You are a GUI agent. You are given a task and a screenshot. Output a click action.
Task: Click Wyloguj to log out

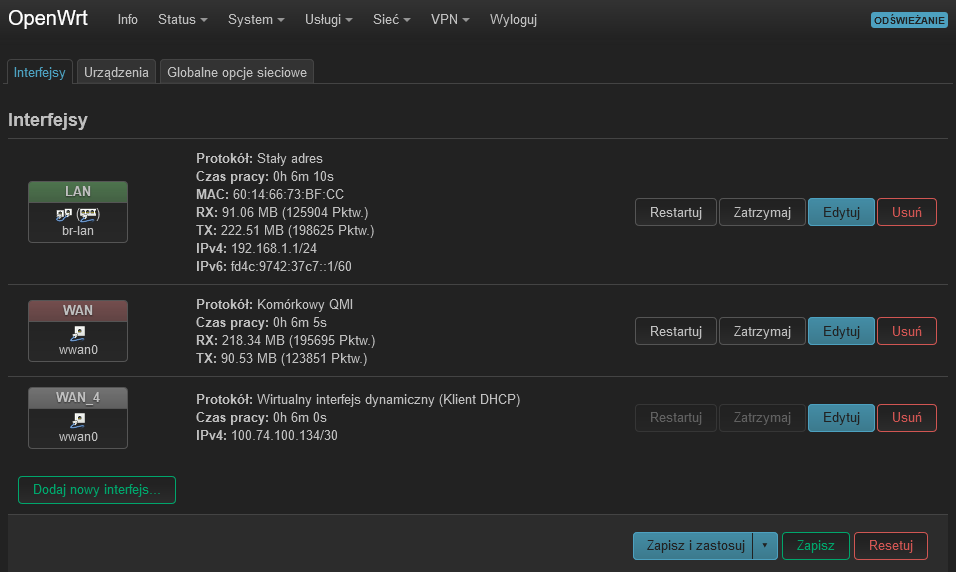point(513,20)
